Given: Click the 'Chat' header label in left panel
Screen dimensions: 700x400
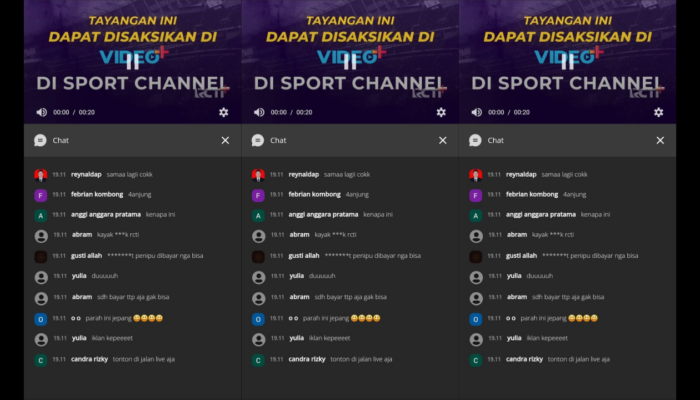Looking at the screenshot, I should pos(61,140).
